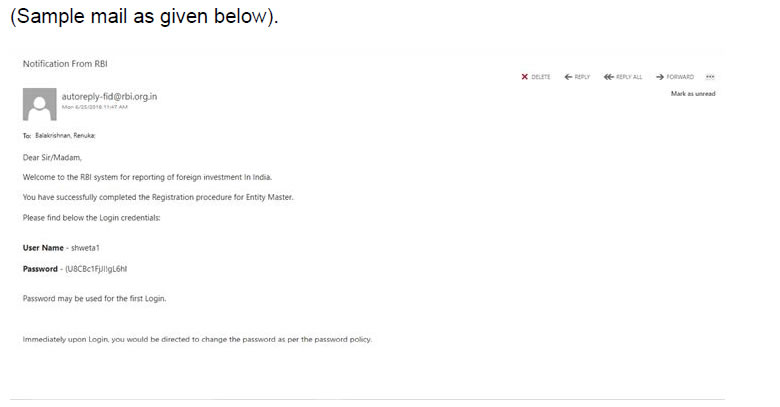Screen dimensions: 780x407
Task: Delete this email with the red X
Action: click(x=536, y=77)
